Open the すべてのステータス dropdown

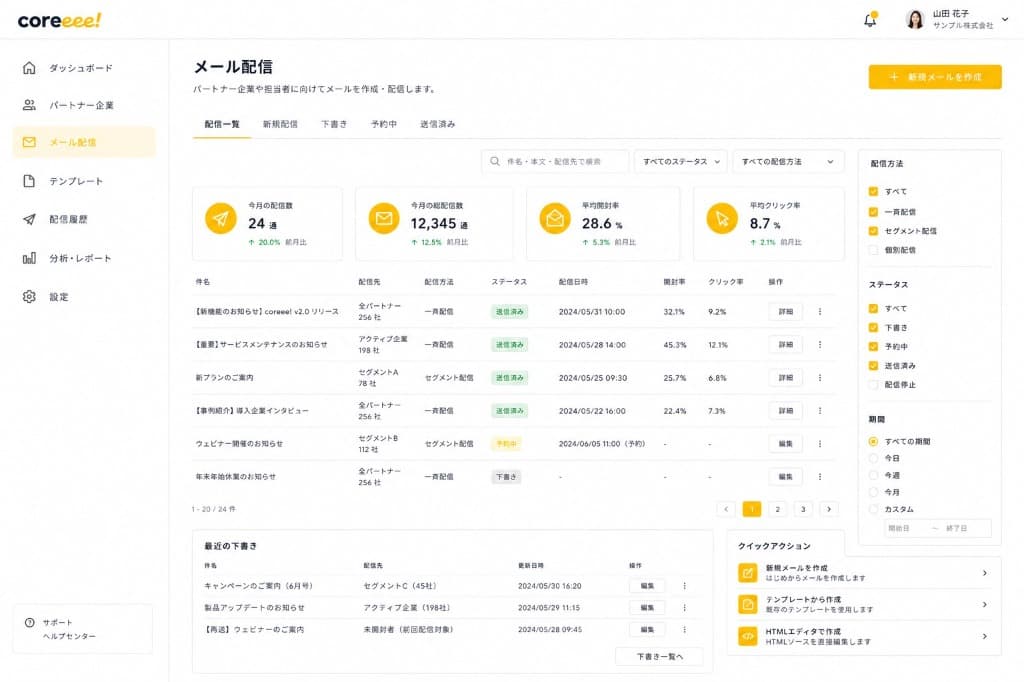click(680, 161)
